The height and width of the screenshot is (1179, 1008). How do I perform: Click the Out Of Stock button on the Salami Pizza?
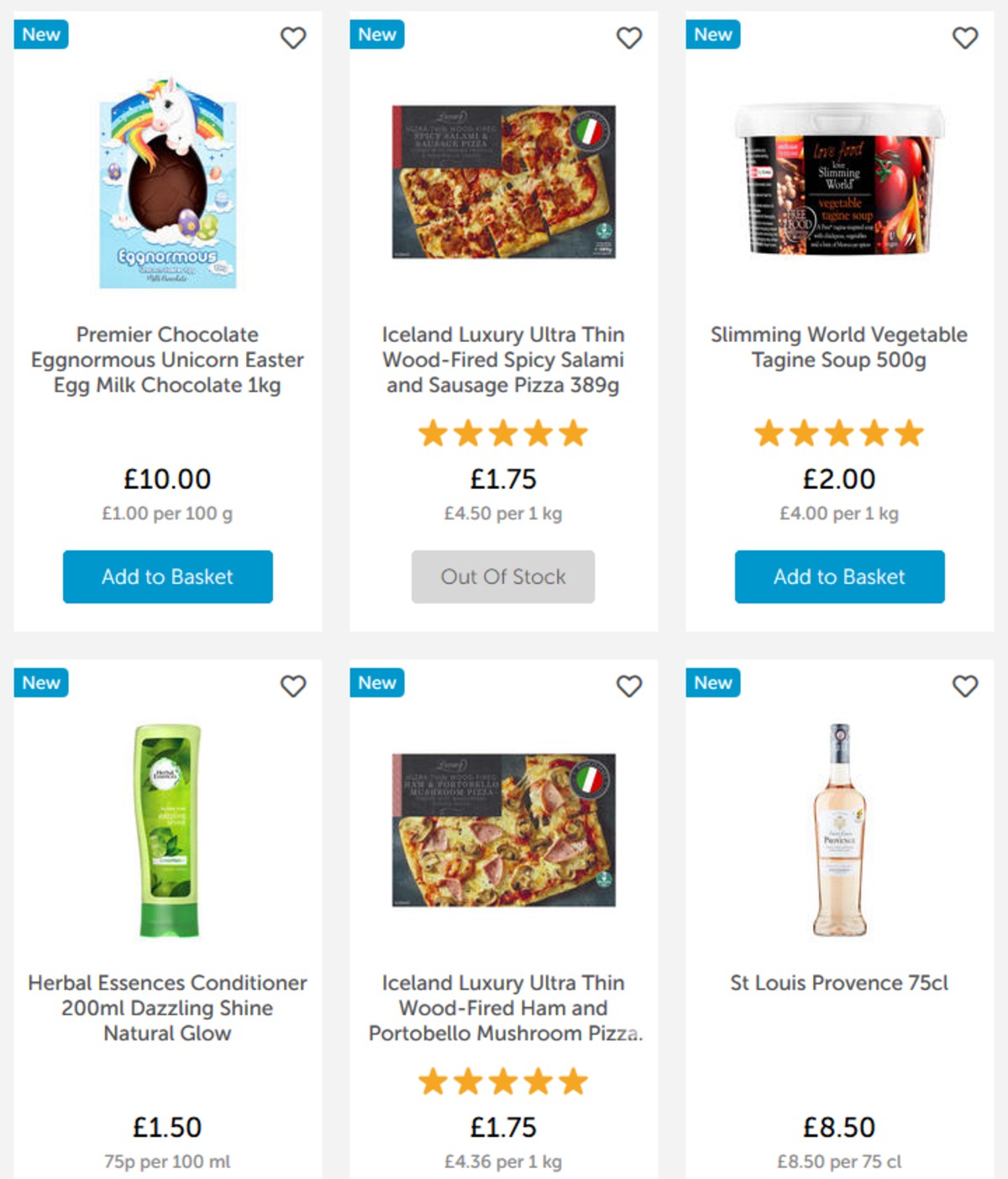pyautogui.click(x=502, y=577)
